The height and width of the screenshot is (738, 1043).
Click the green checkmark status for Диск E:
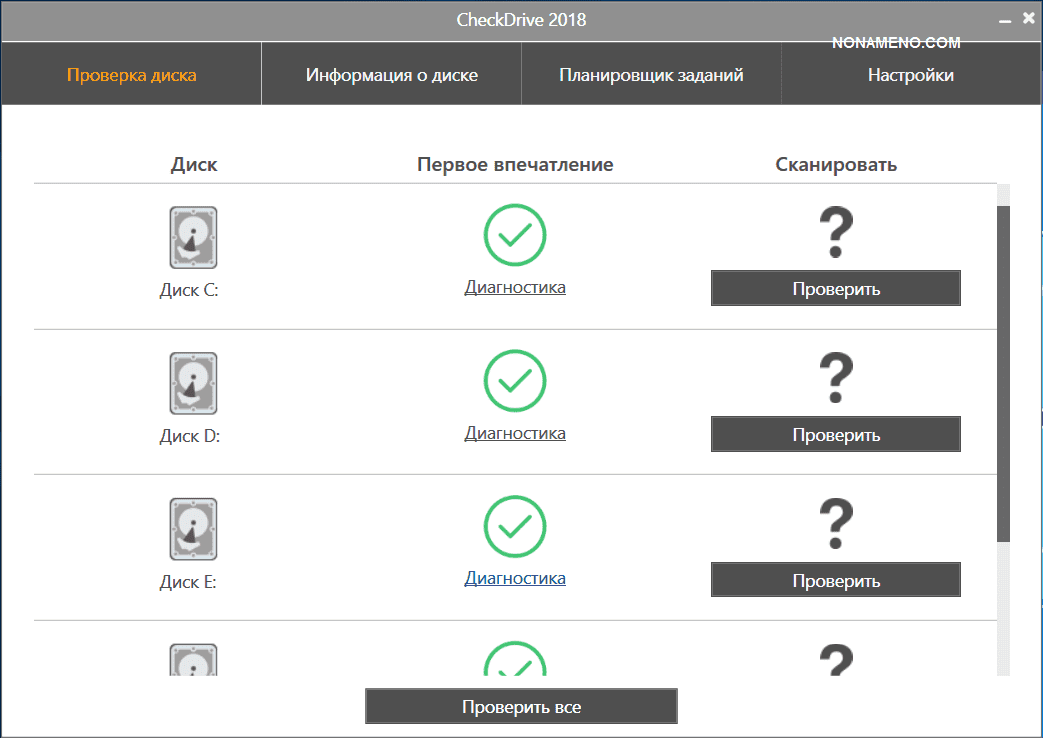[x=515, y=527]
